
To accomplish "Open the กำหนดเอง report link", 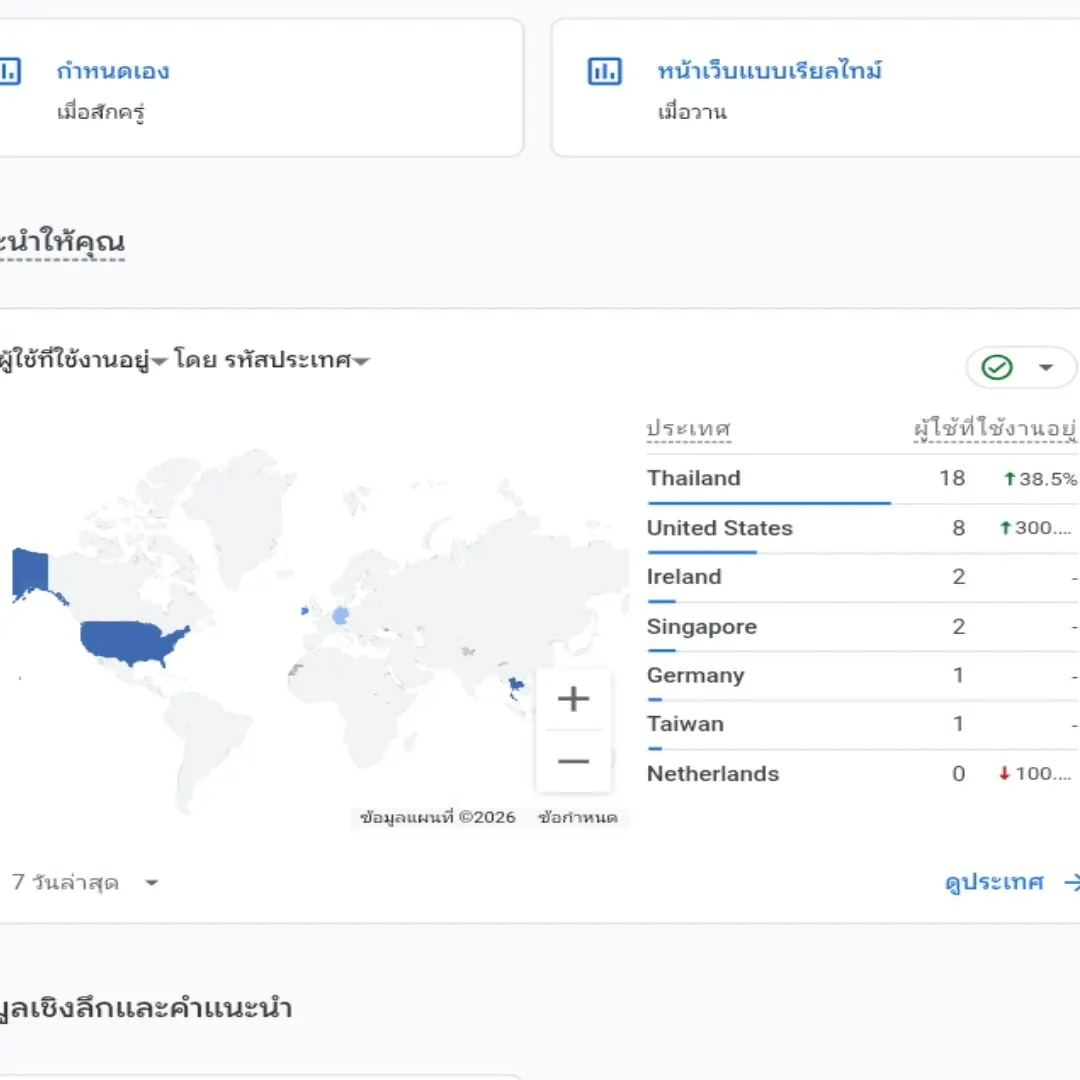I will (113, 70).
